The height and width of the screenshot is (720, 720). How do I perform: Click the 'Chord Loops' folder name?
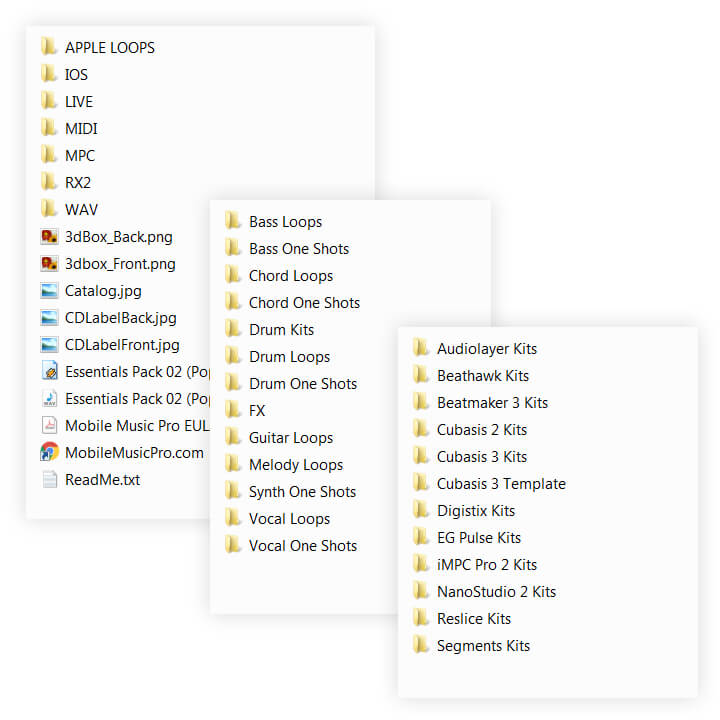click(291, 276)
